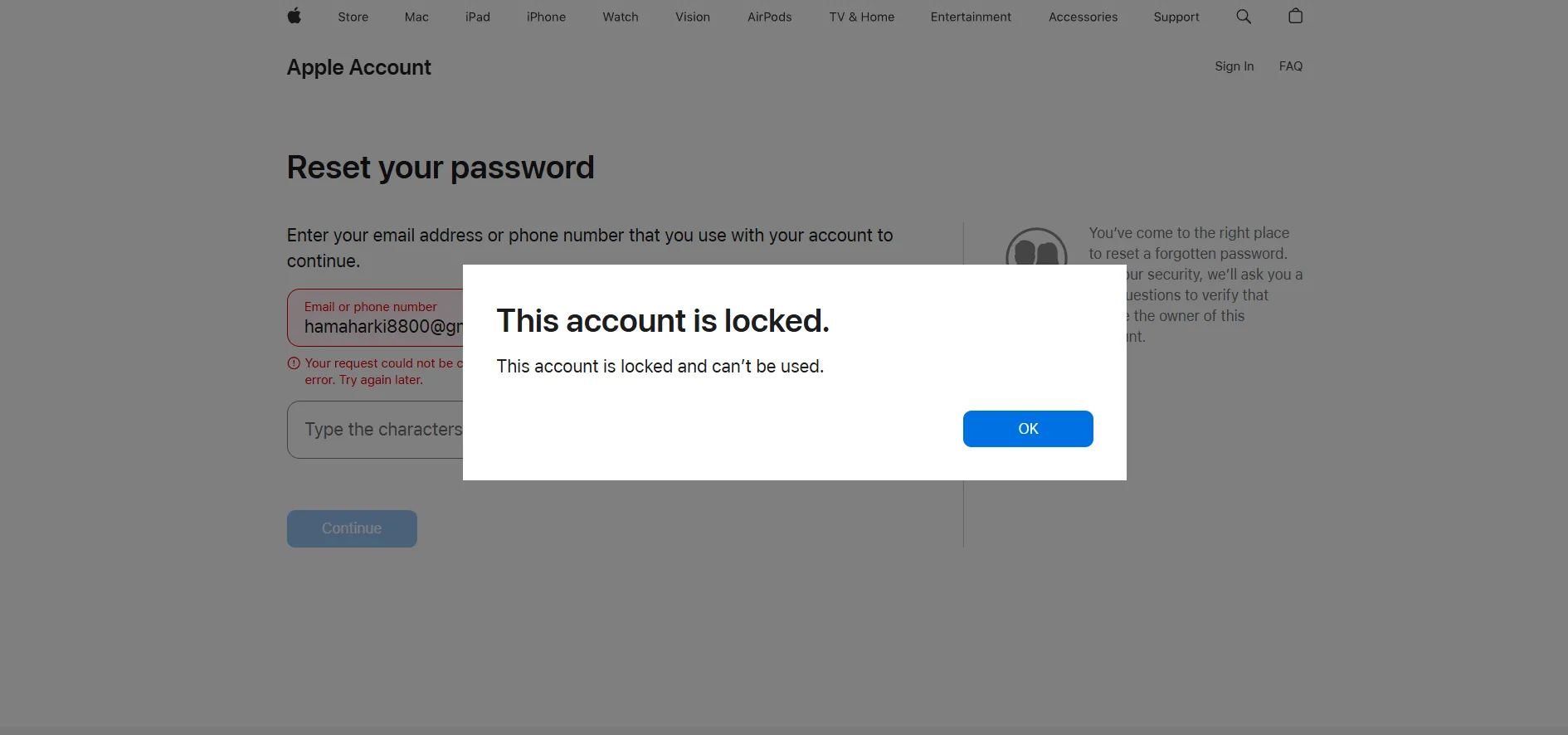Click the Sign In link

click(x=1234, y=66)
